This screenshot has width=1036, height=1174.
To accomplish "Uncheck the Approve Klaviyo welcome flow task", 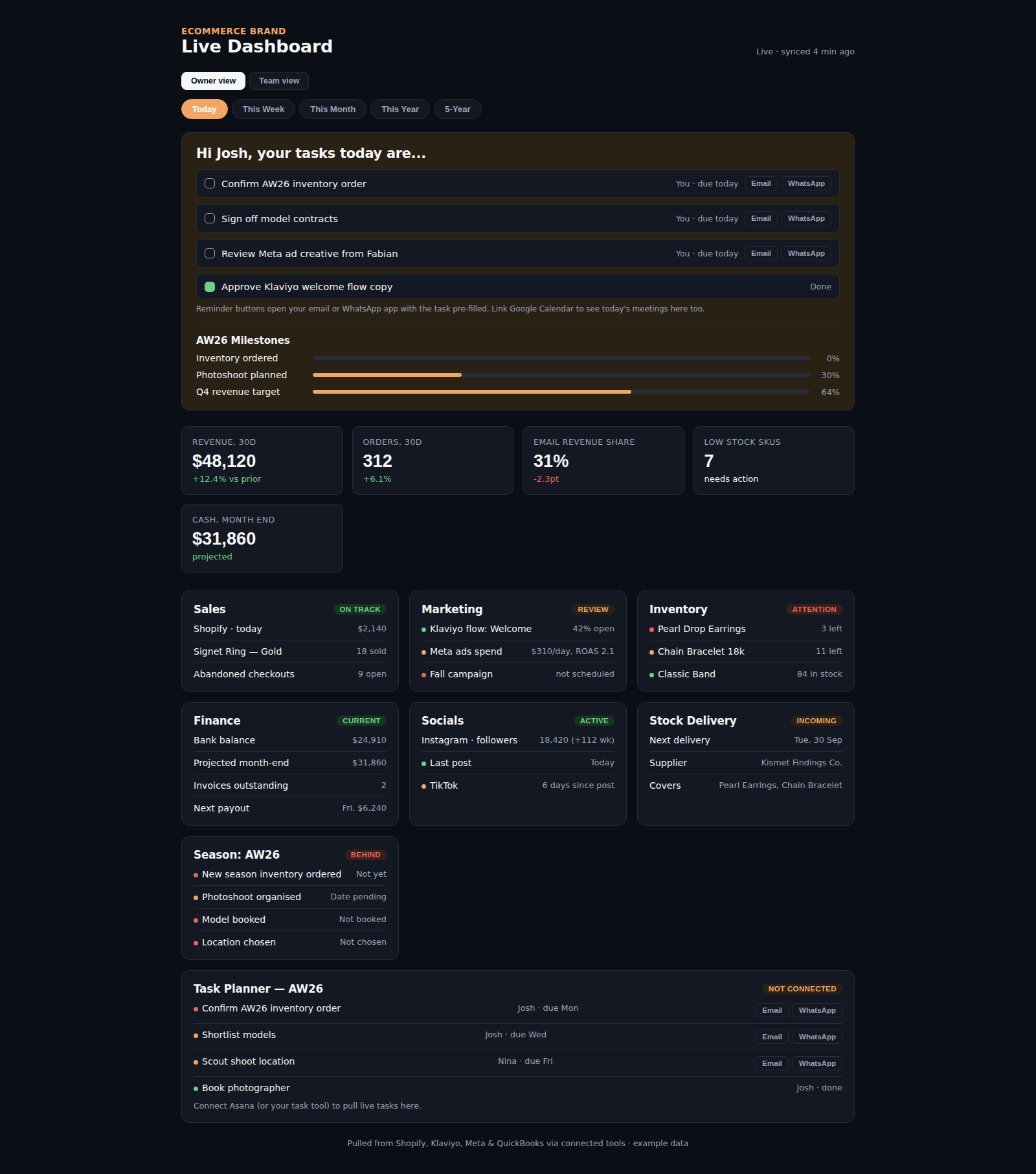I will (210, 287).
